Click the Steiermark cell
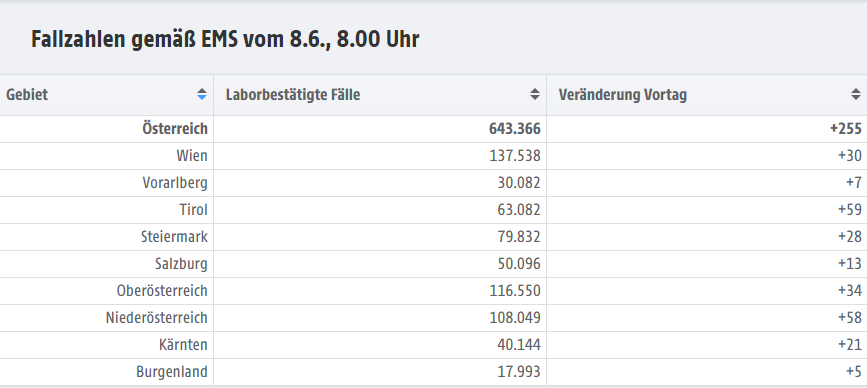Viewport: 867px width, 388px height. [107, 237]
